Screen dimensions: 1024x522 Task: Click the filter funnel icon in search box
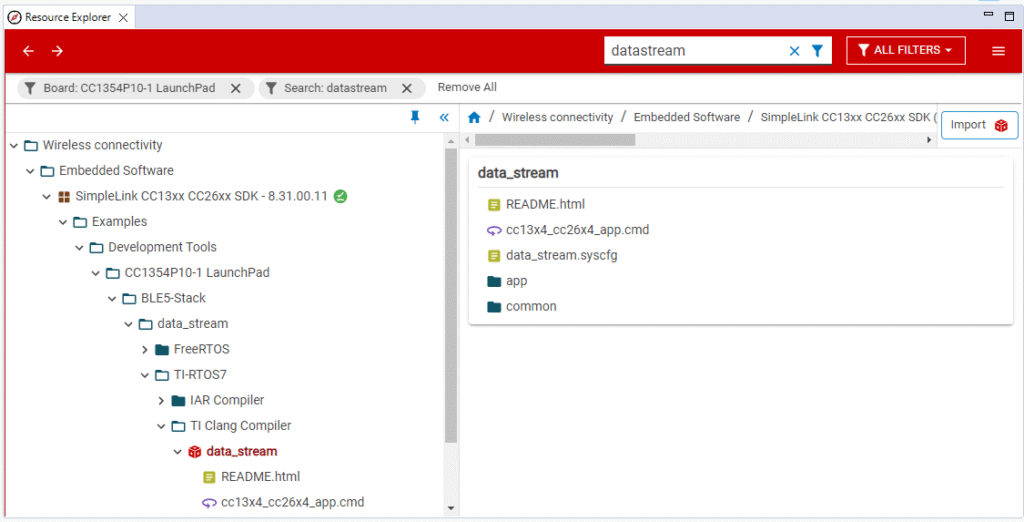click(x=817, y=51)
